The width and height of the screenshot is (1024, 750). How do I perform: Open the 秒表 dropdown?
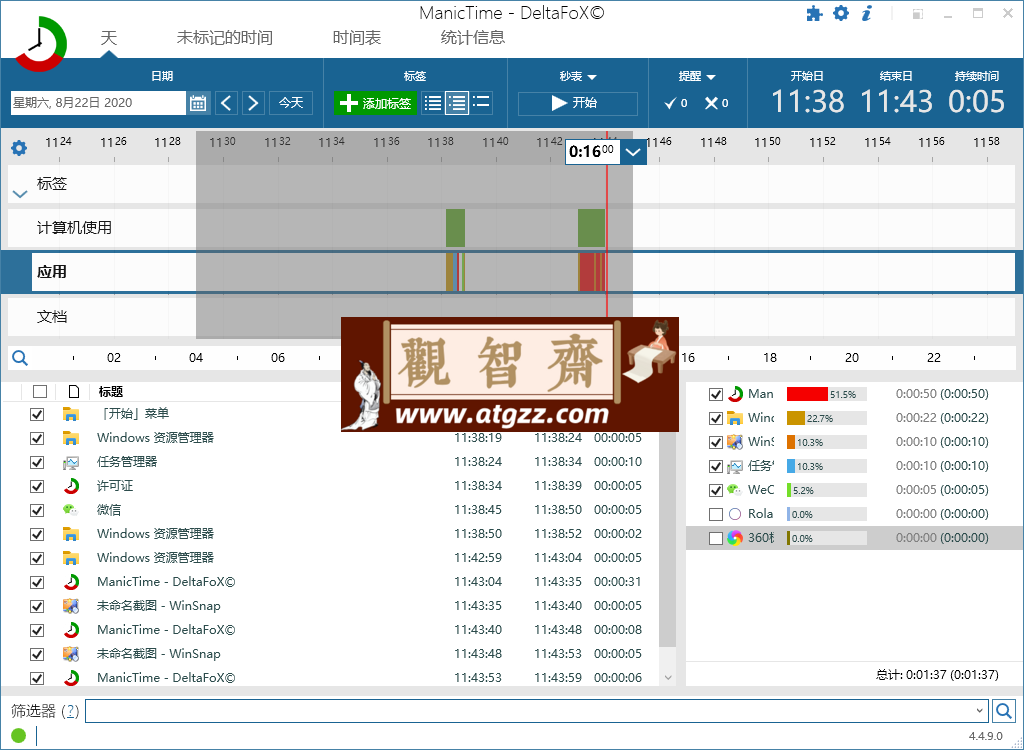tap(578, 76)
